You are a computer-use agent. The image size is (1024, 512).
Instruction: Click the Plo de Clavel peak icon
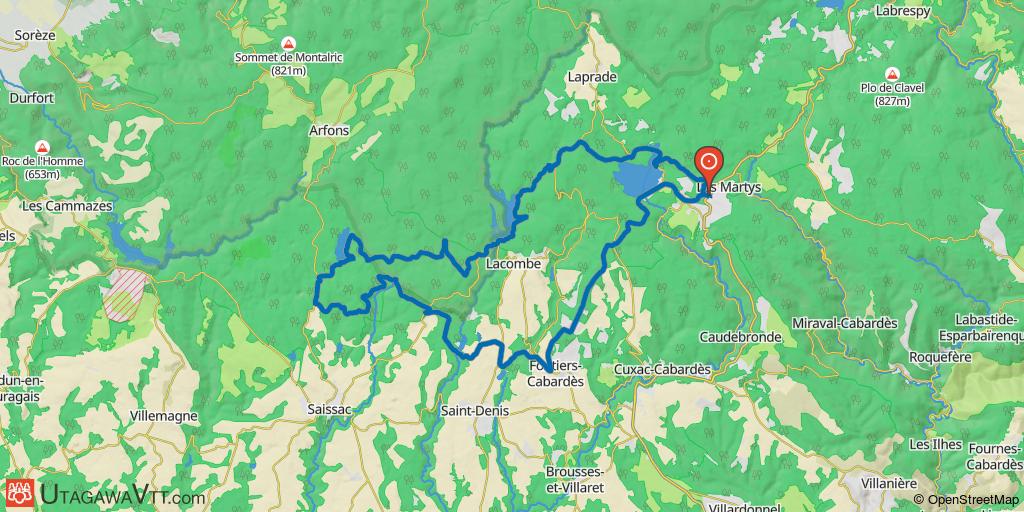coord(892,74)
